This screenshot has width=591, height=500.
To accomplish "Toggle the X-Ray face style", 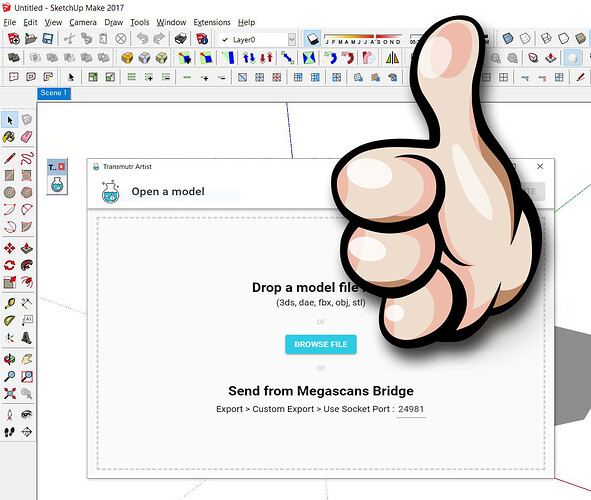I will [x=508, y=38].
